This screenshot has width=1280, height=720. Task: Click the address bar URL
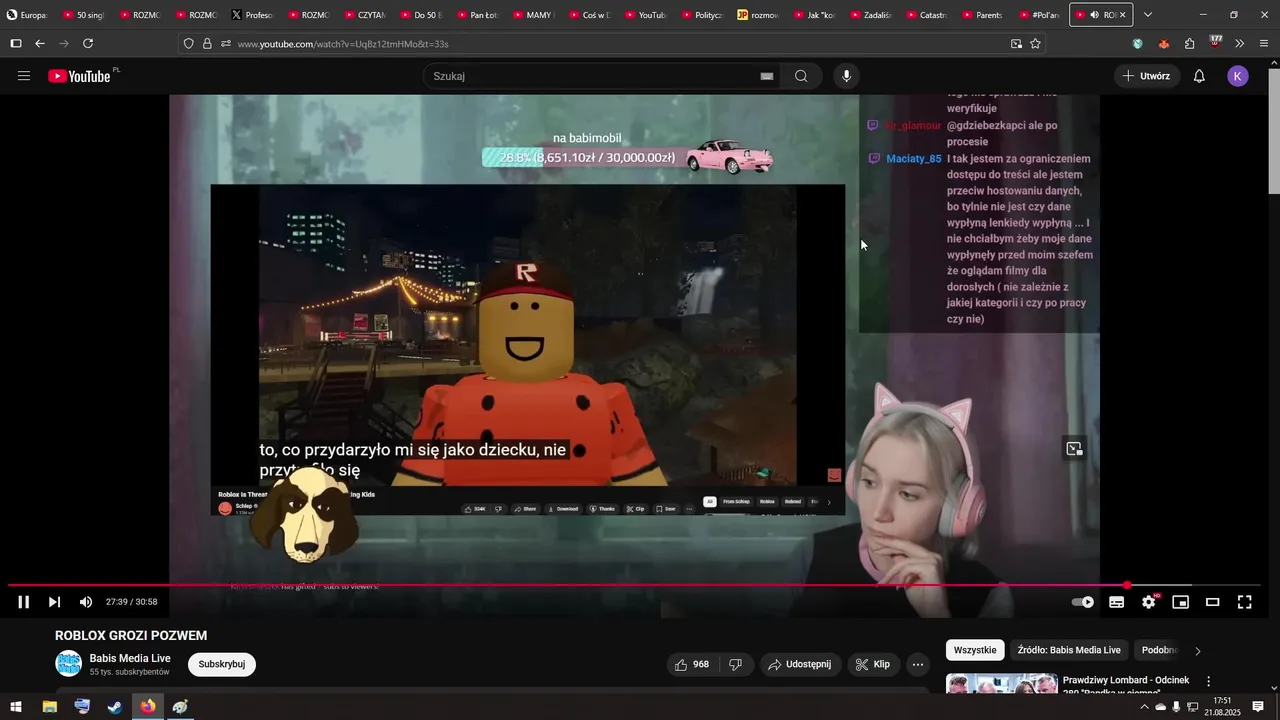pos(343,44)
